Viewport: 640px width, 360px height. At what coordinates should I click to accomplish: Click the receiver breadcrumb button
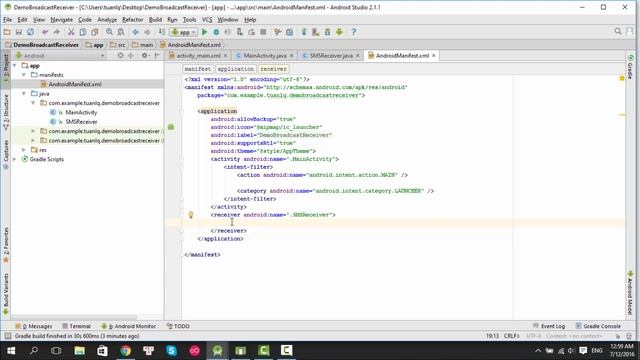273,69
